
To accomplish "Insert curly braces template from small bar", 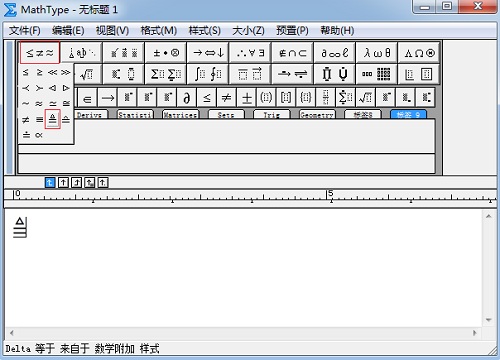I will coord(306,98).
